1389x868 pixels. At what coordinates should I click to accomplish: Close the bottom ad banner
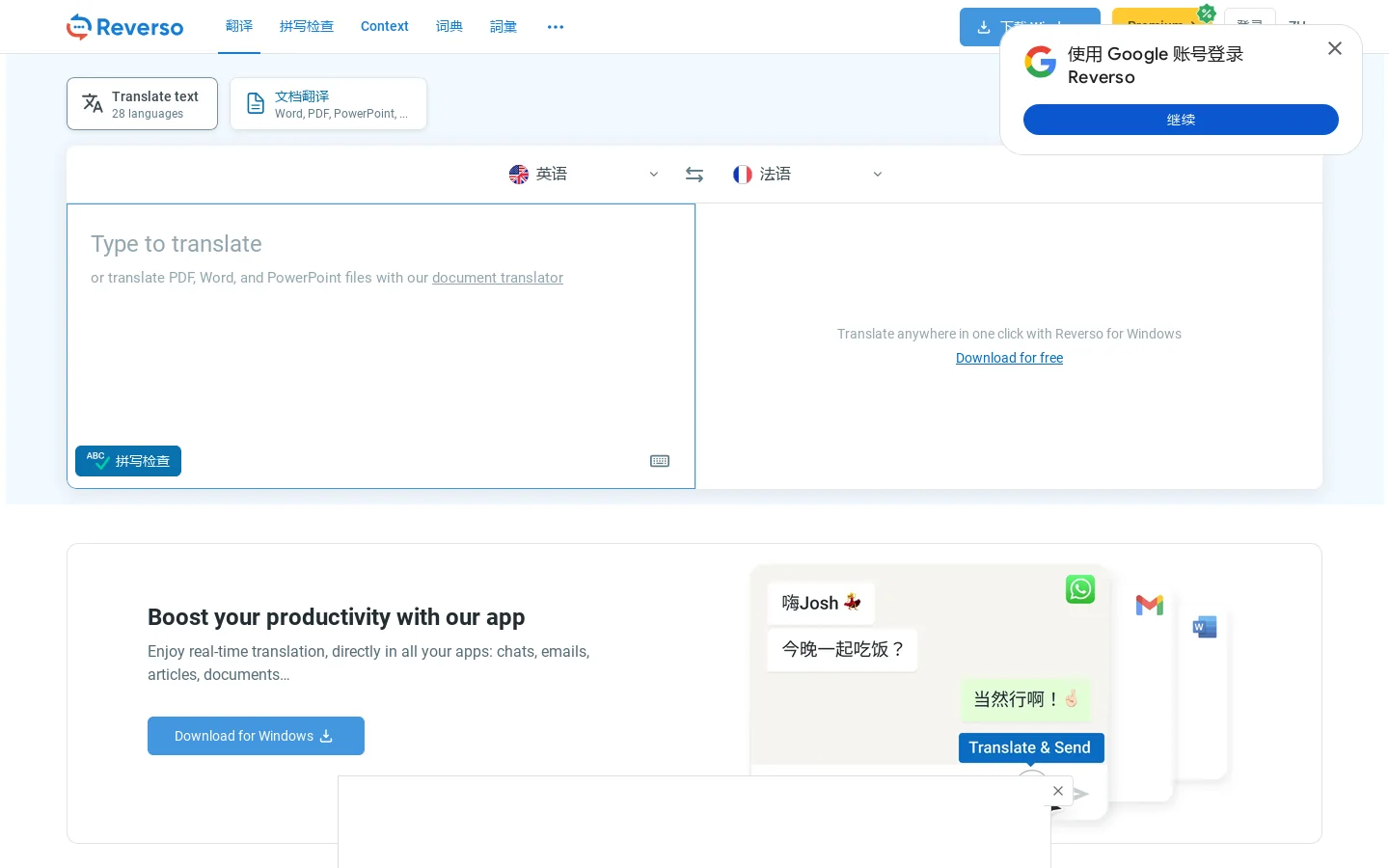tap(1058, 791)
